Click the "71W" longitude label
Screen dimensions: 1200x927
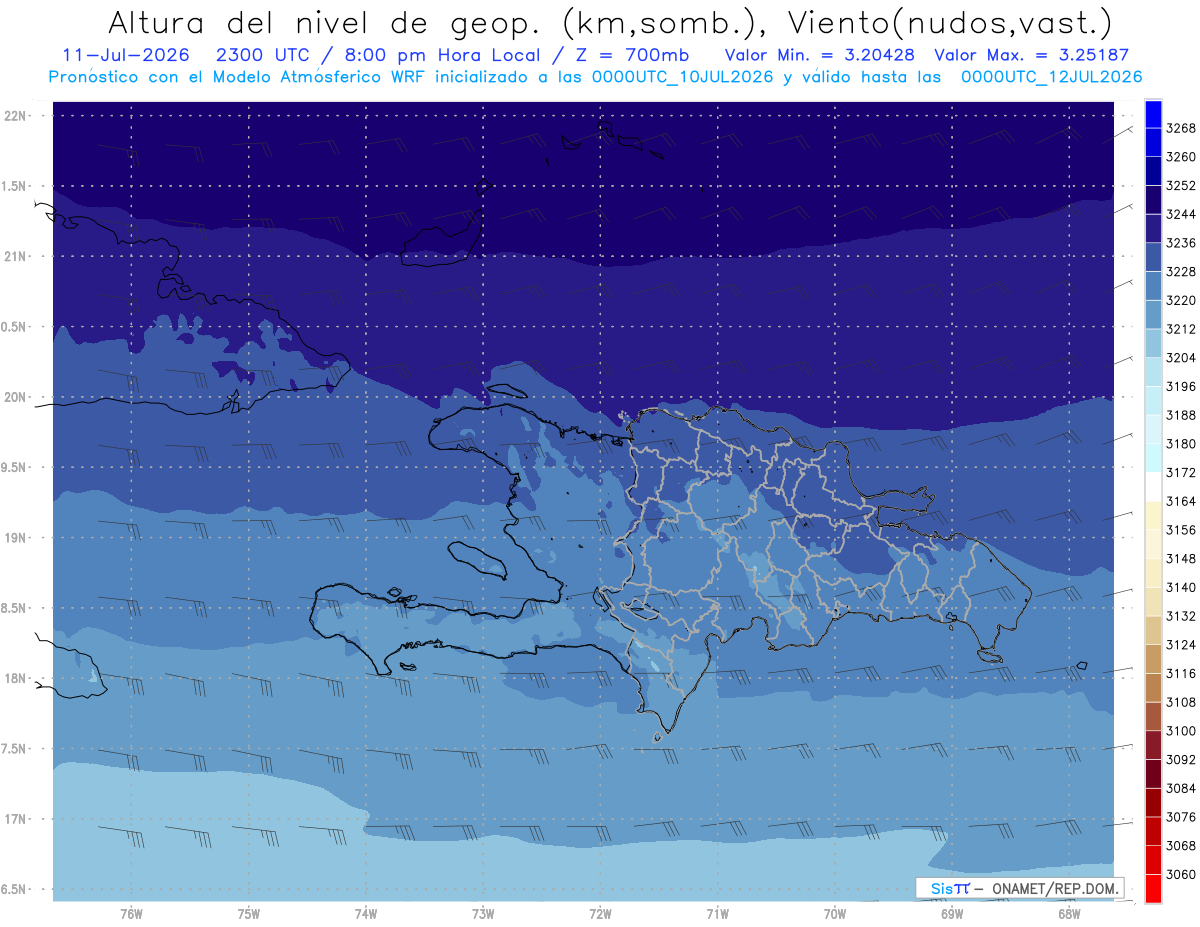point(717,914)
